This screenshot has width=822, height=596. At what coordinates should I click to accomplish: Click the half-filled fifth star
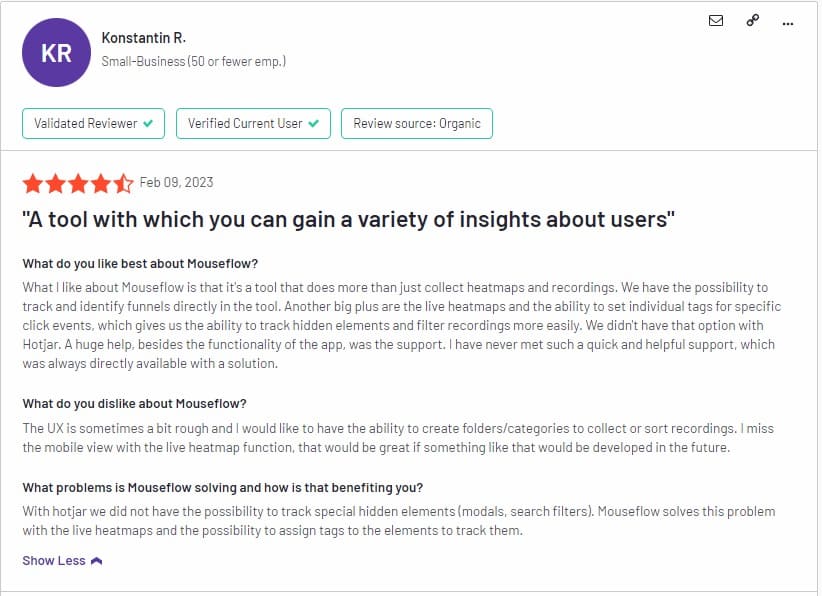click(124, 183)
